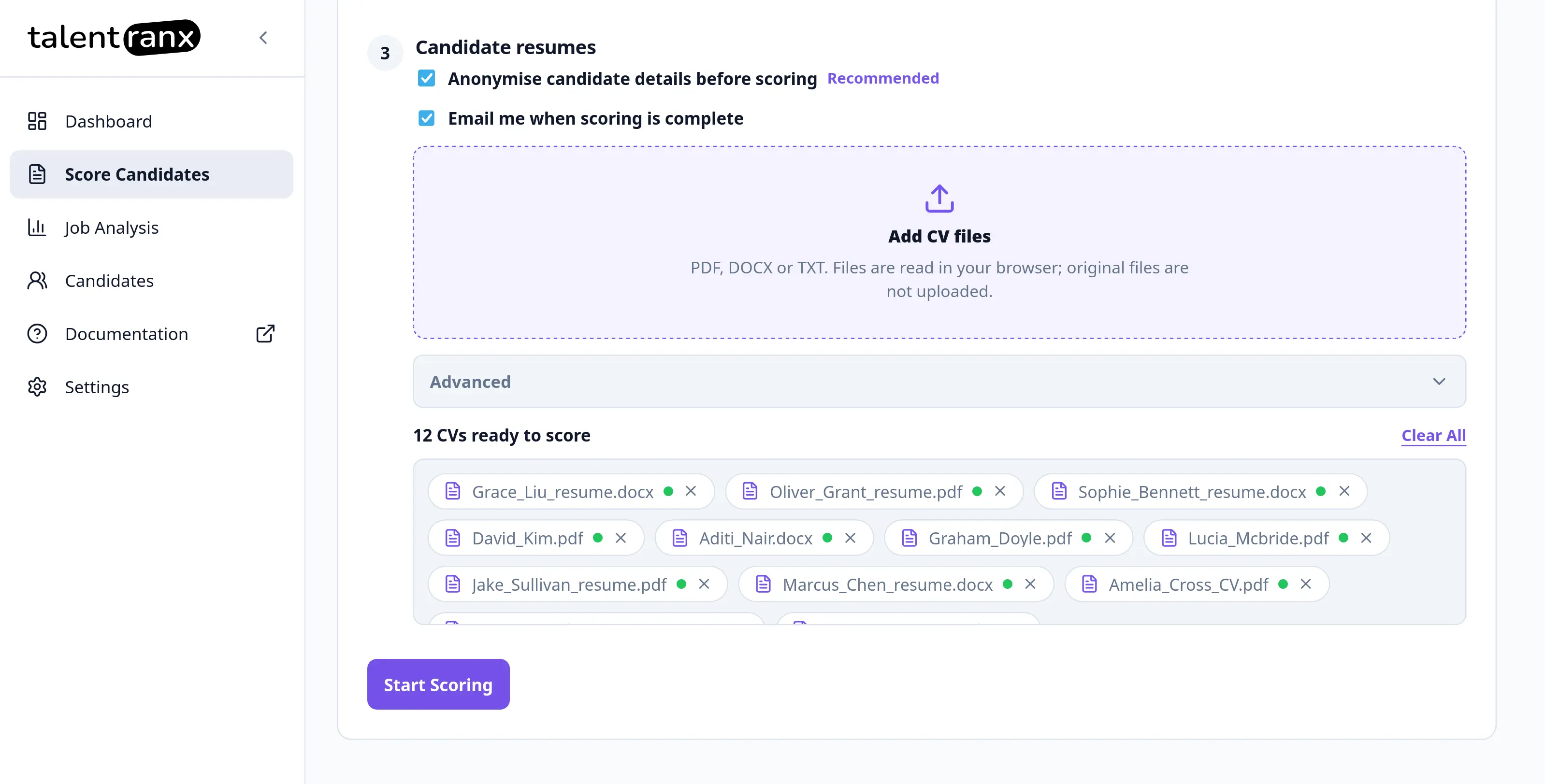This screenshot has height=784, width=1545.
Task: Click the upload icon in drop zone
Action: [x=939, y=199]
